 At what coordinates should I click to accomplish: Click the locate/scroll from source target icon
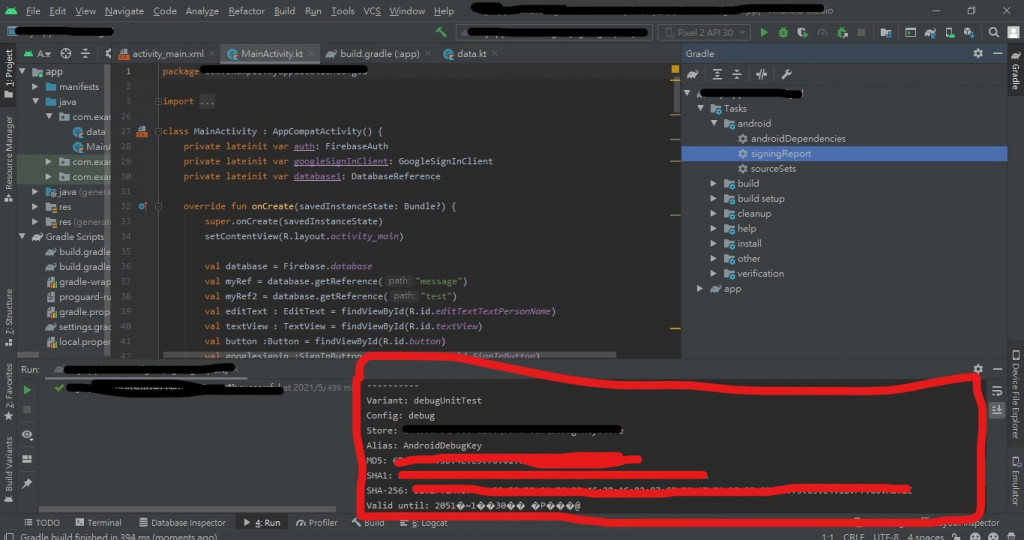tap(66, 54)
